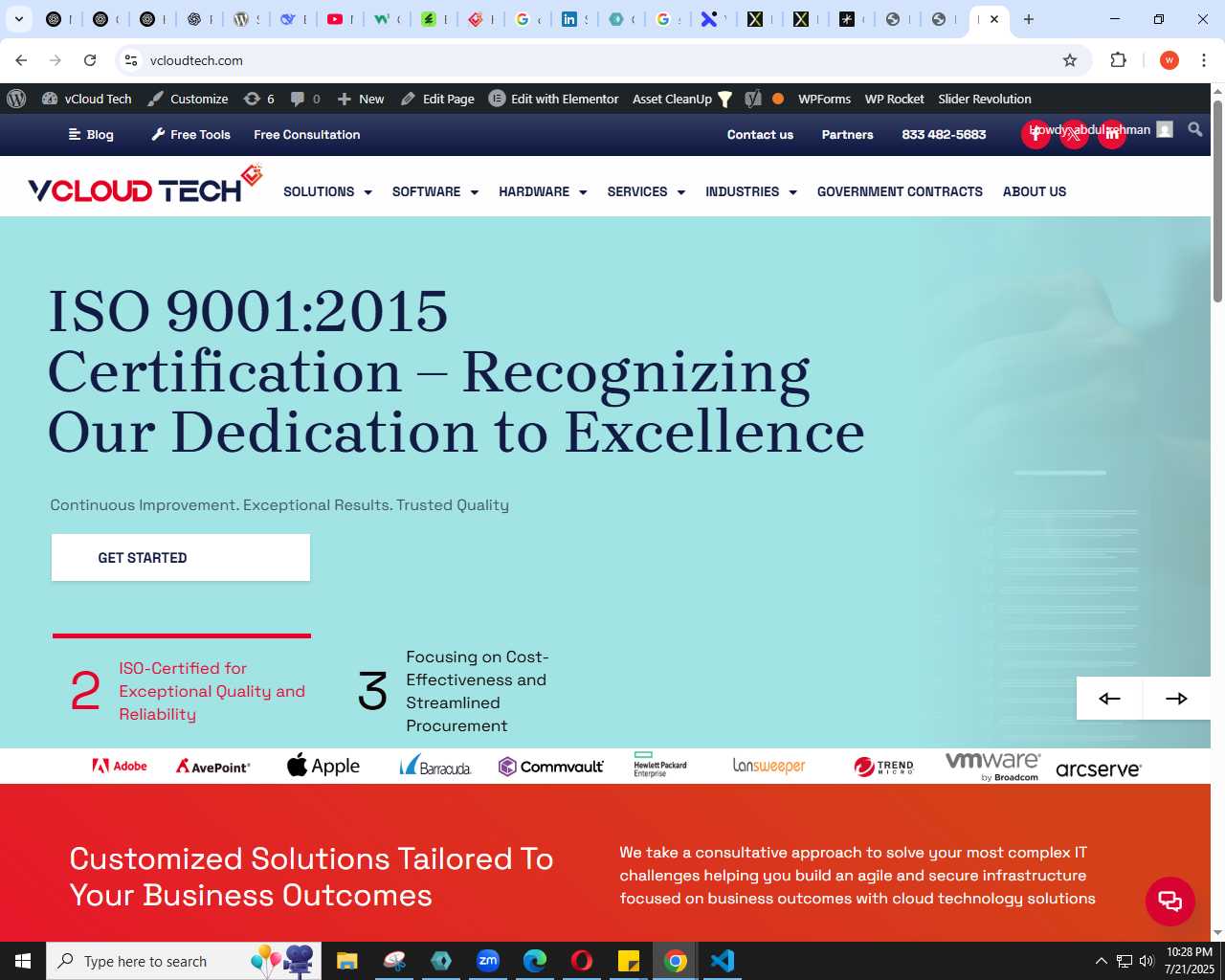Click the Barracuda partner logo
Image resolution: width=1225 pixels, height=980 pixels.
coord(435,766)
